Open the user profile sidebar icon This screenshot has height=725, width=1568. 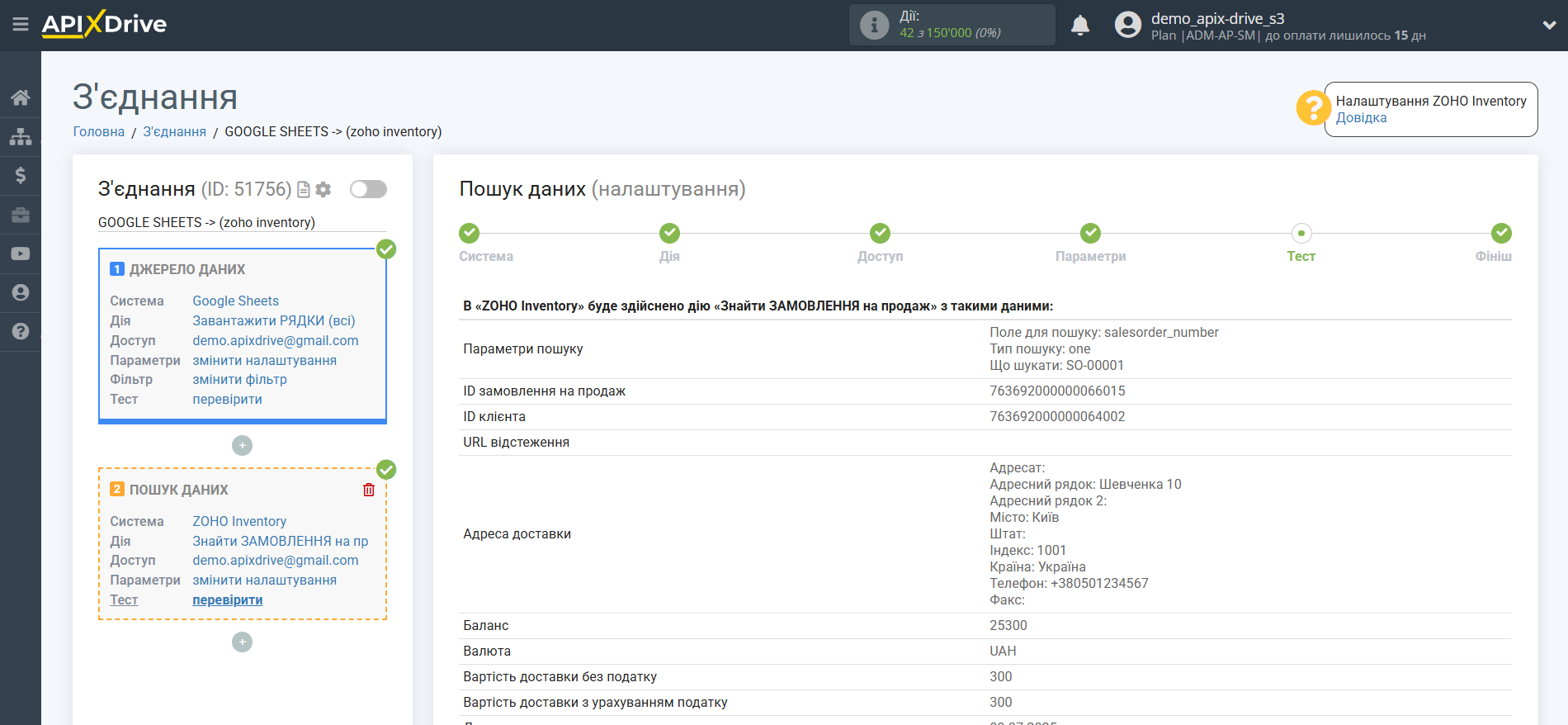(x=21, y=292)
